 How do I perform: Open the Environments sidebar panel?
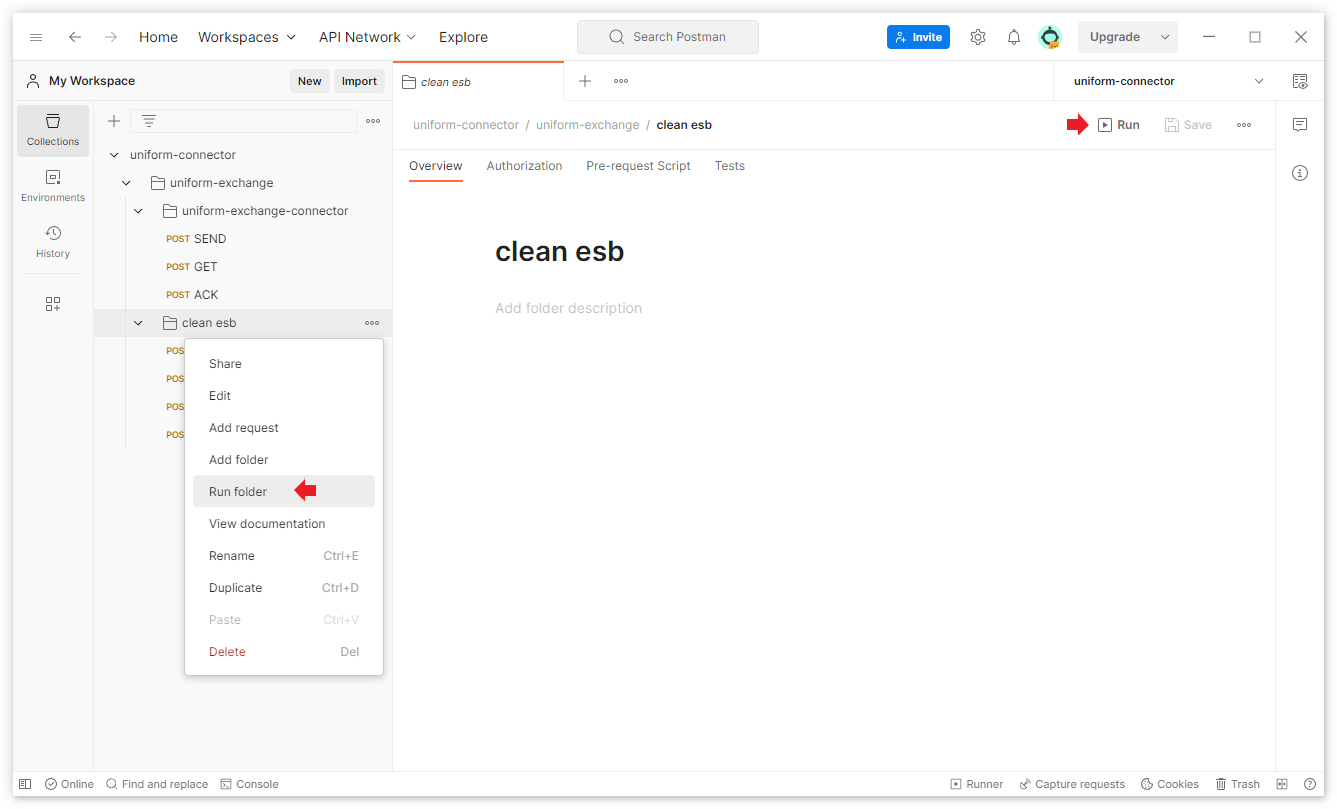click(53, 186)
